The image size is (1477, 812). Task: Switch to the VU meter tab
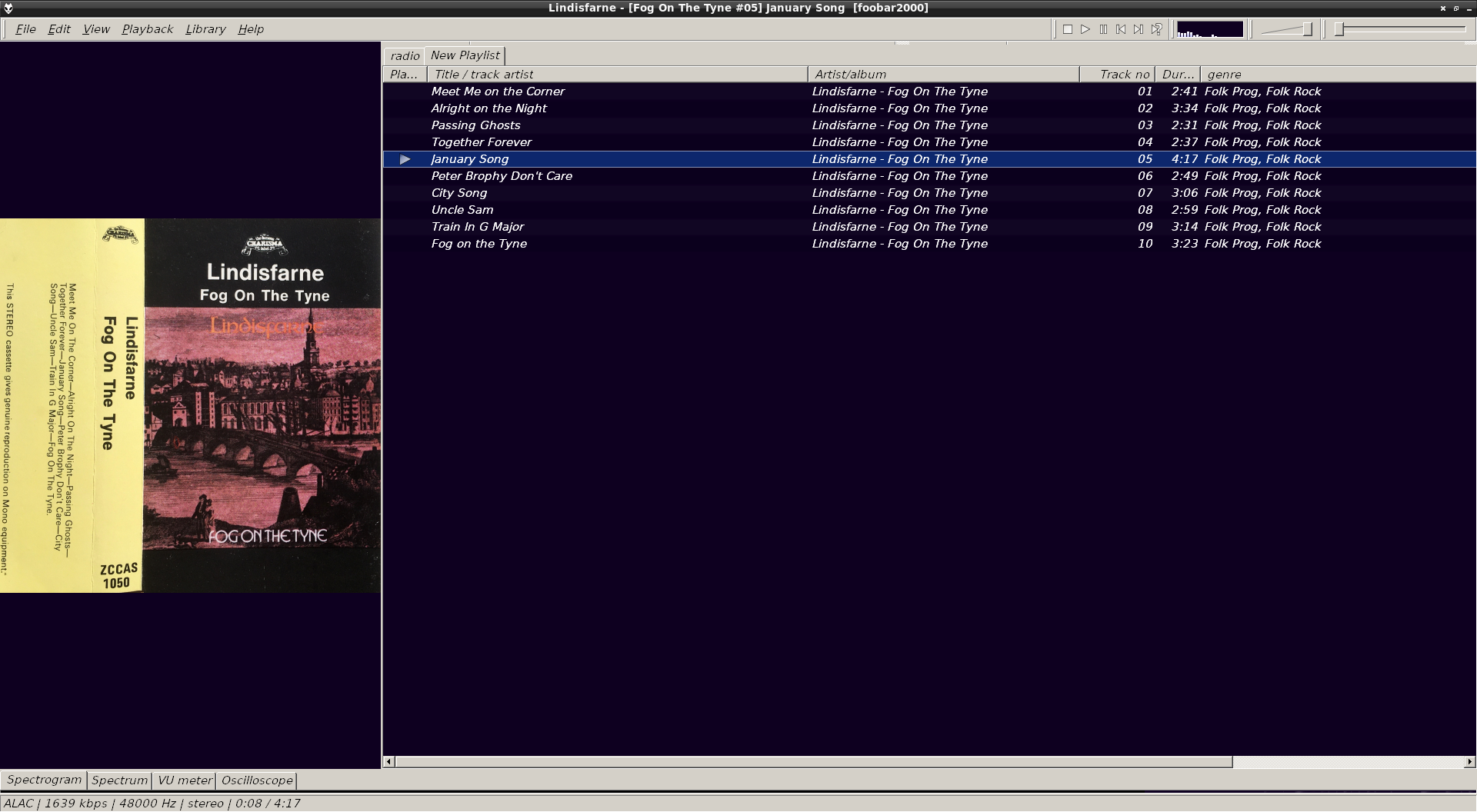coord(185,780)
